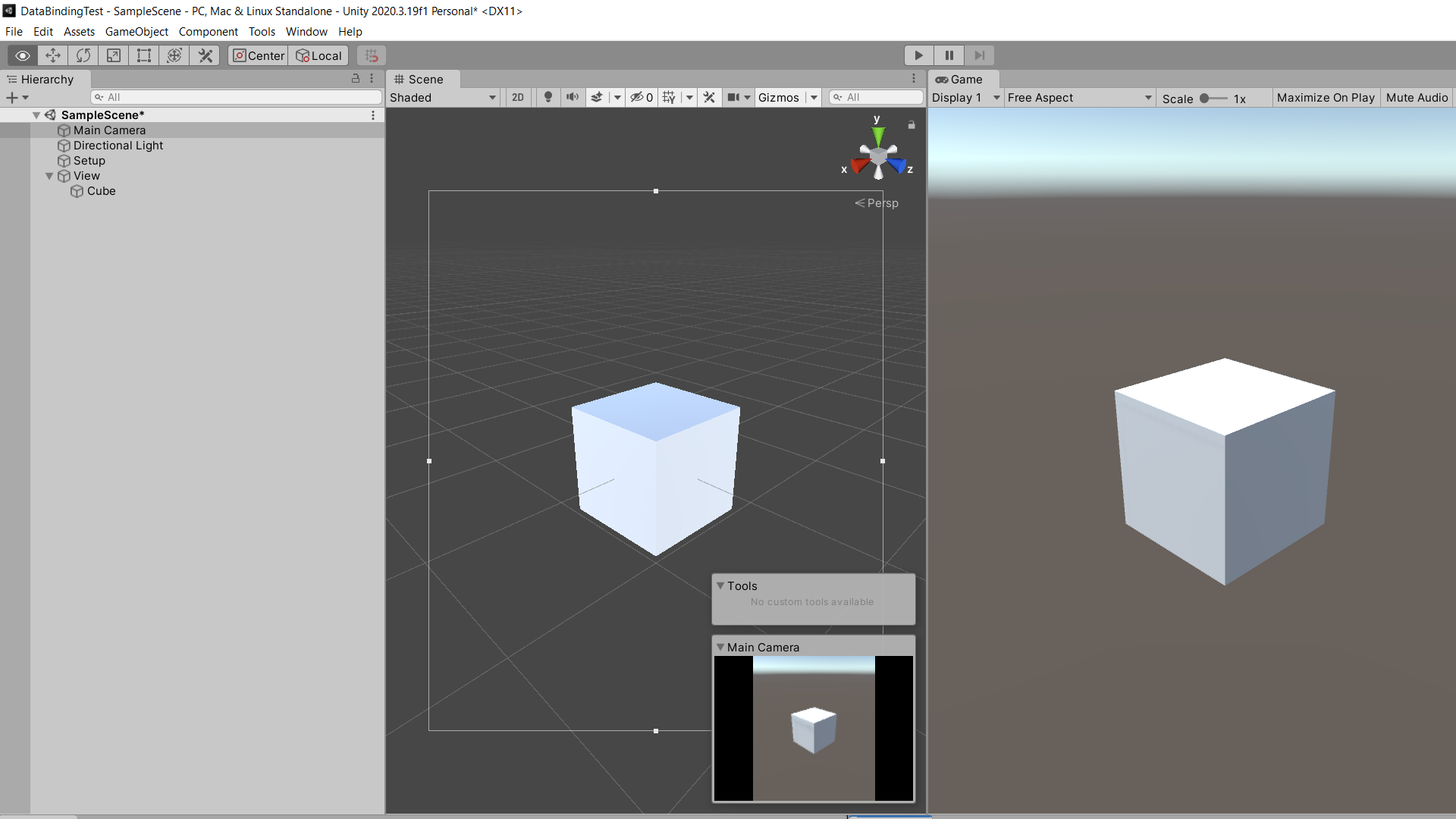Screen dimensions: 1456x819
Task: Click the green Y axis gizmo cone
Action: 878,137
